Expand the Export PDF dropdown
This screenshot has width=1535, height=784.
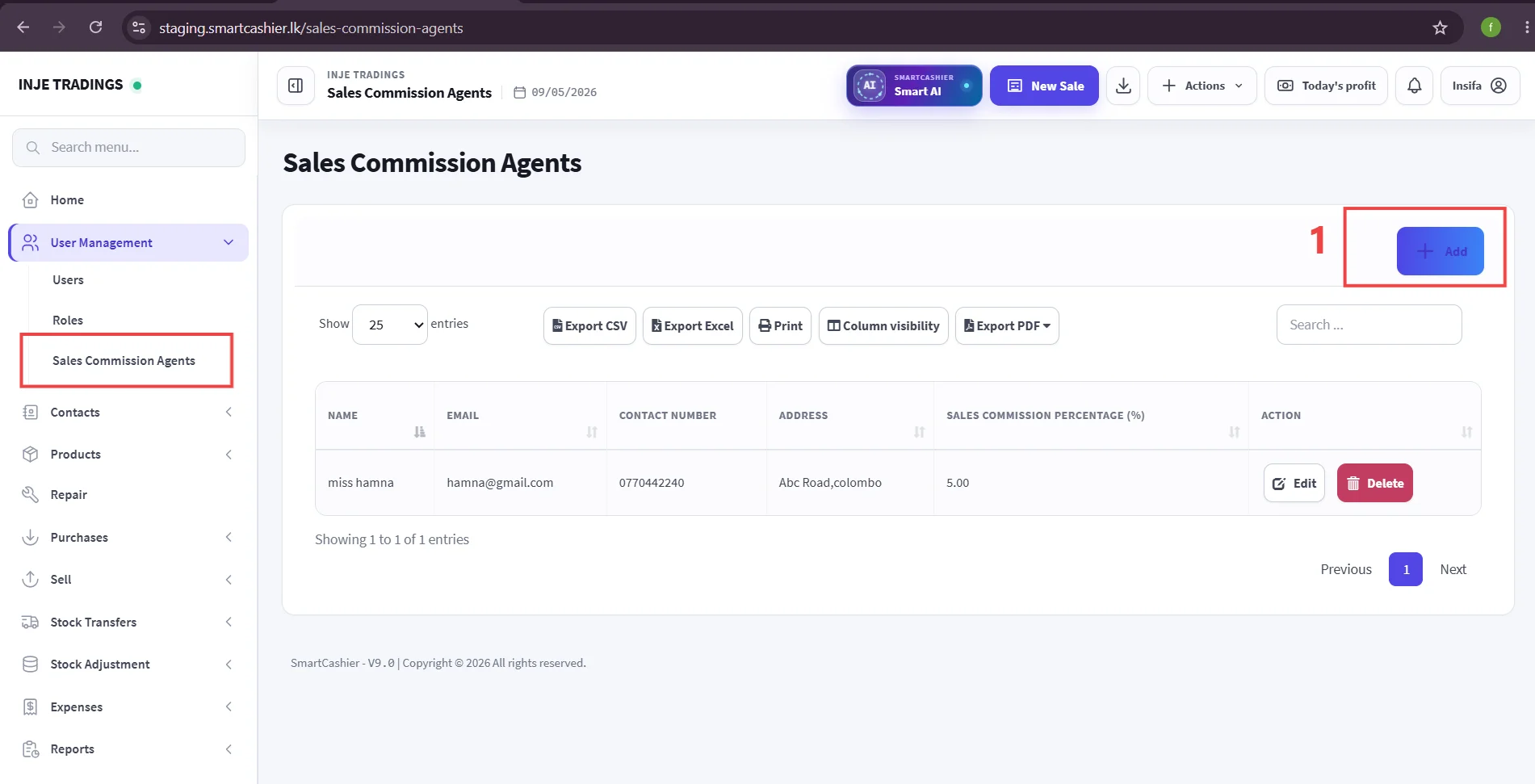tap(1007, 326)
